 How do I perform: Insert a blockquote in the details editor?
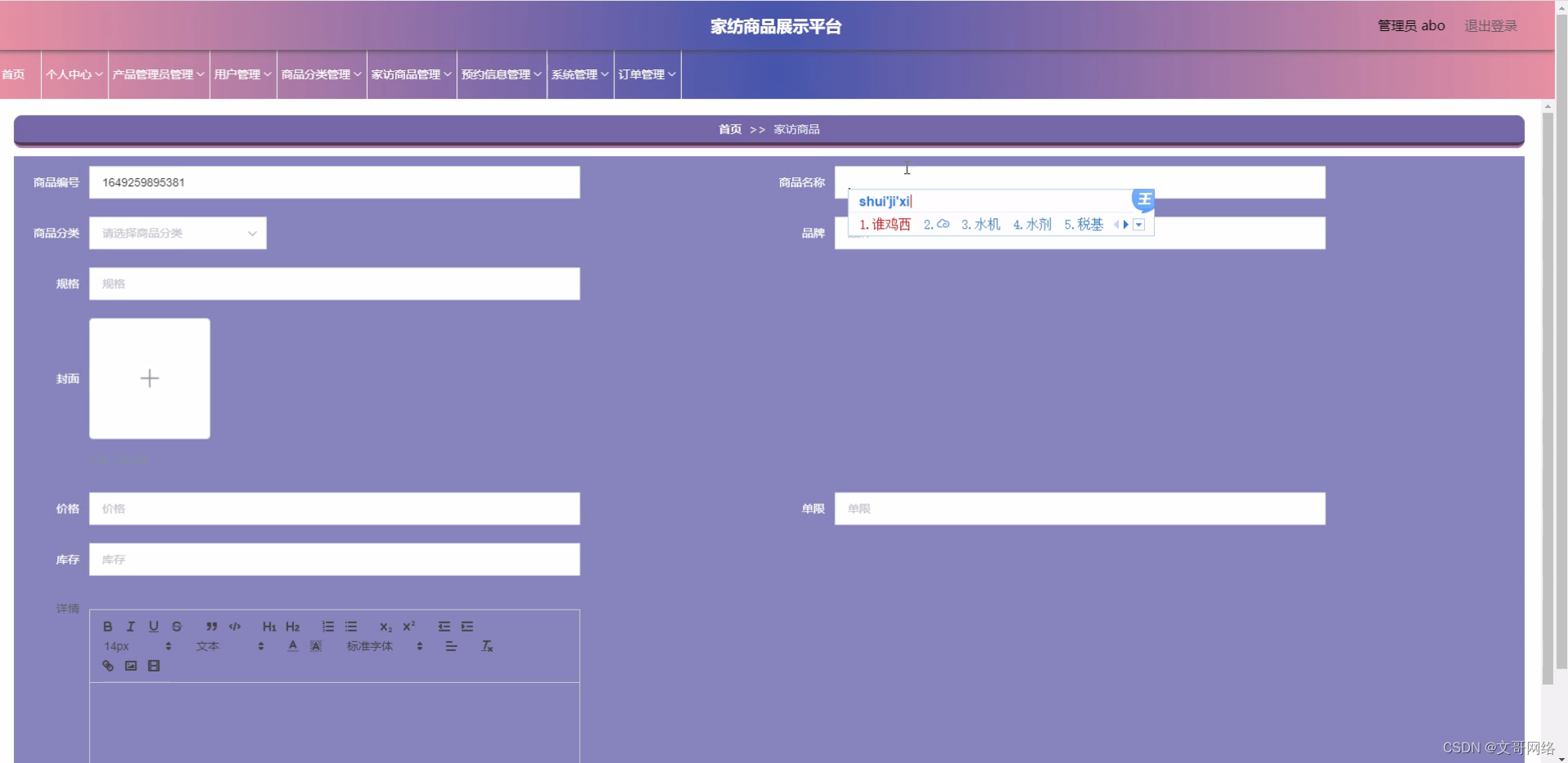(x=212, y=627)
